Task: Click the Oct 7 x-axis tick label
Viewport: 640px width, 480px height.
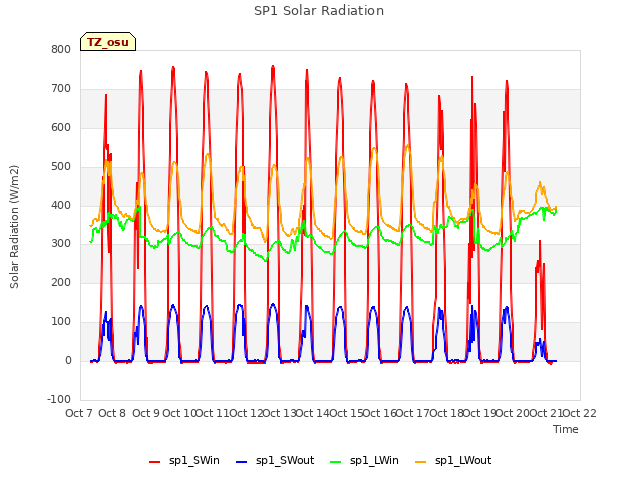Action: click(x=79, y=413)
